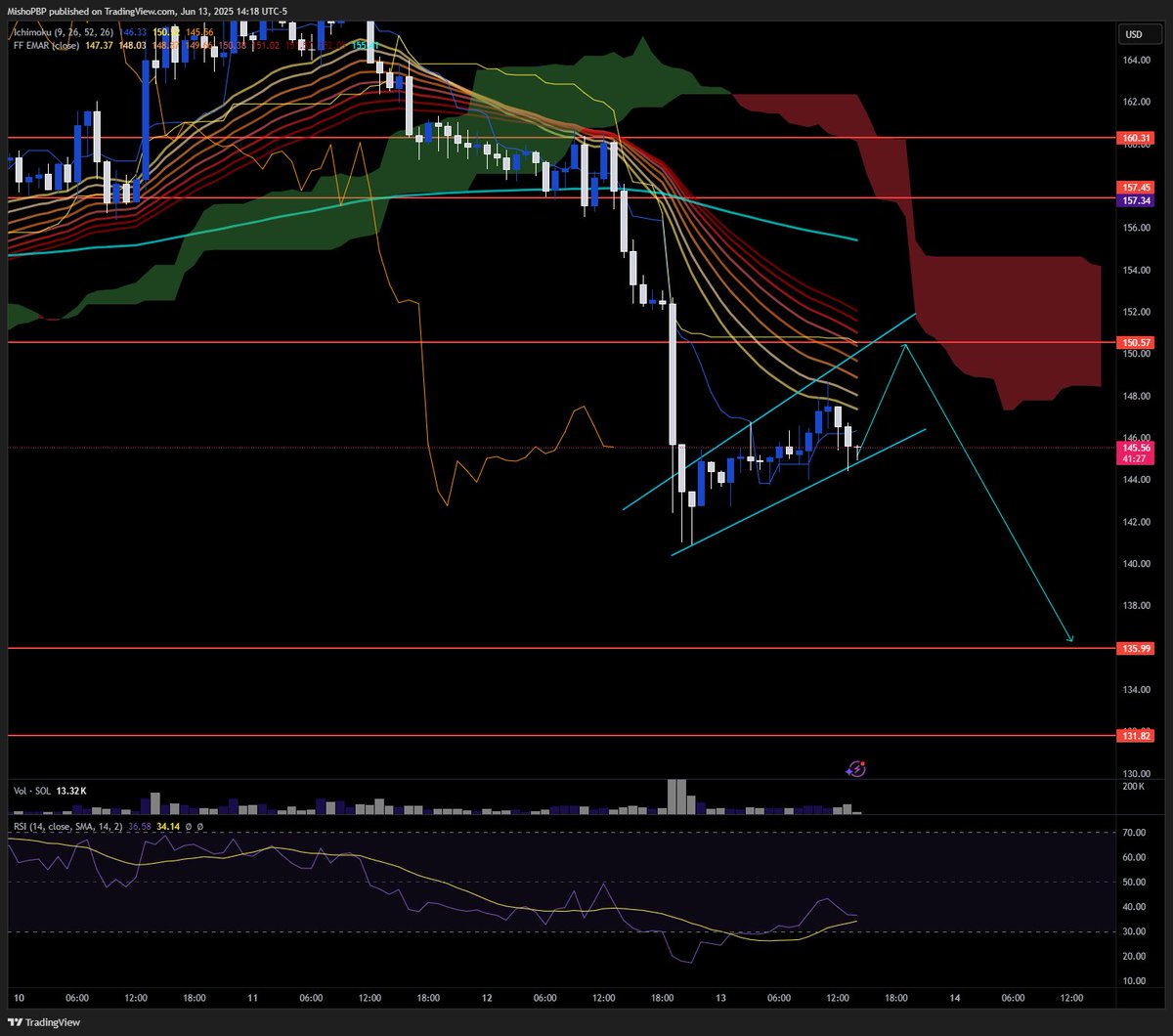This screenshot has height=1036, width=1173.
Task: Click the 200 K volume axis label
Action: (1134, 787)
